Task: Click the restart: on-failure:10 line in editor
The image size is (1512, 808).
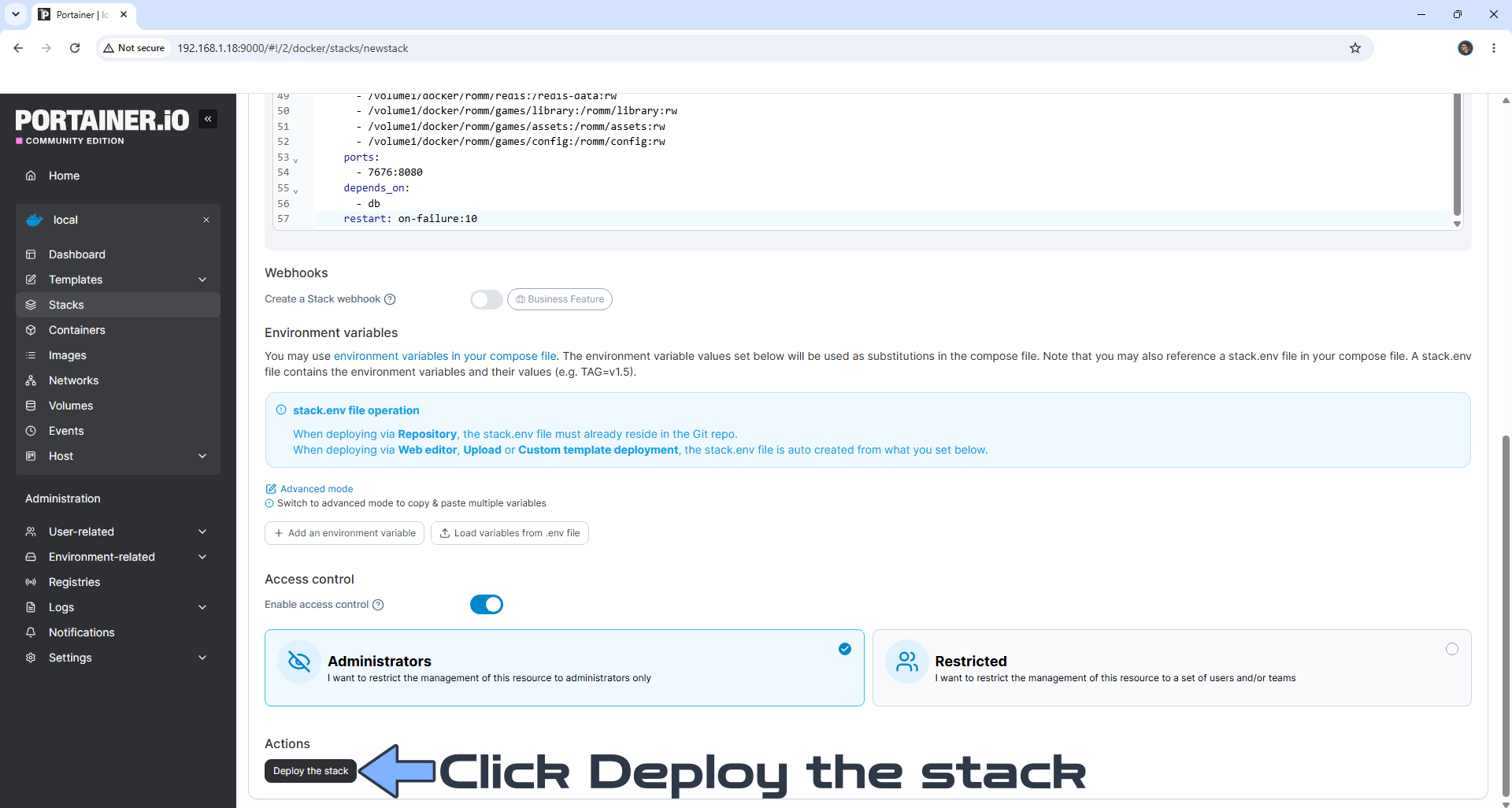Action: [410, 219]
